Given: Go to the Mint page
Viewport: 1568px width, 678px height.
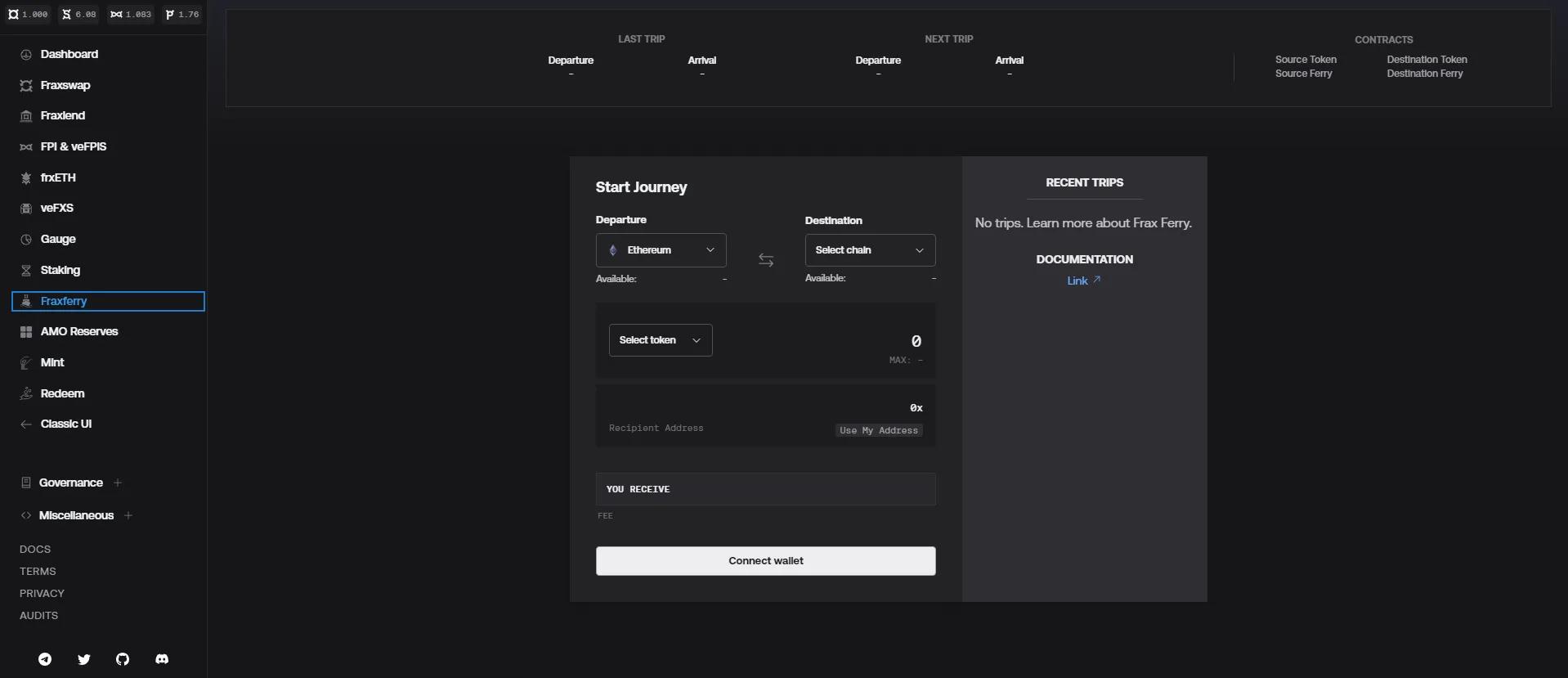Looking at the screenshot, I should pyautogui.click(x=52, y=363).
